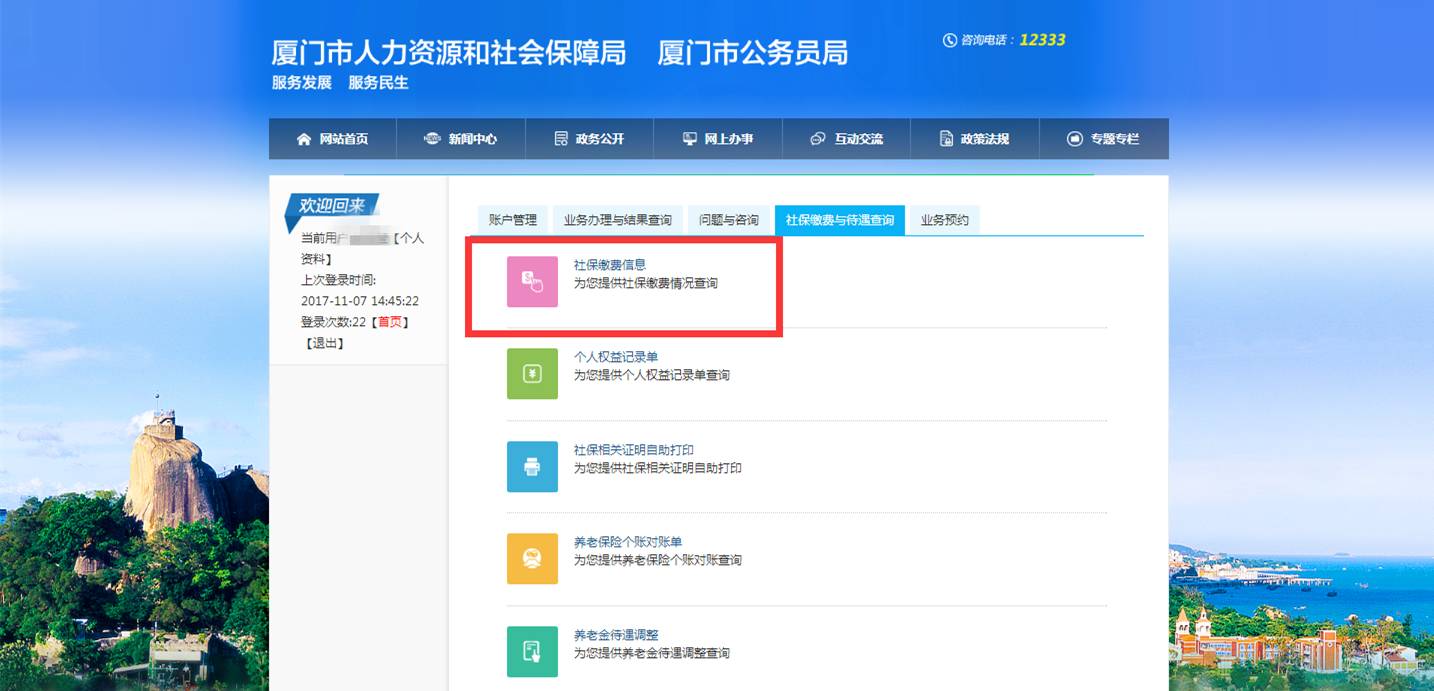Switch to the 问题与咨询 tab
This screenshot has height=691, width=1434.
[729, 220]
